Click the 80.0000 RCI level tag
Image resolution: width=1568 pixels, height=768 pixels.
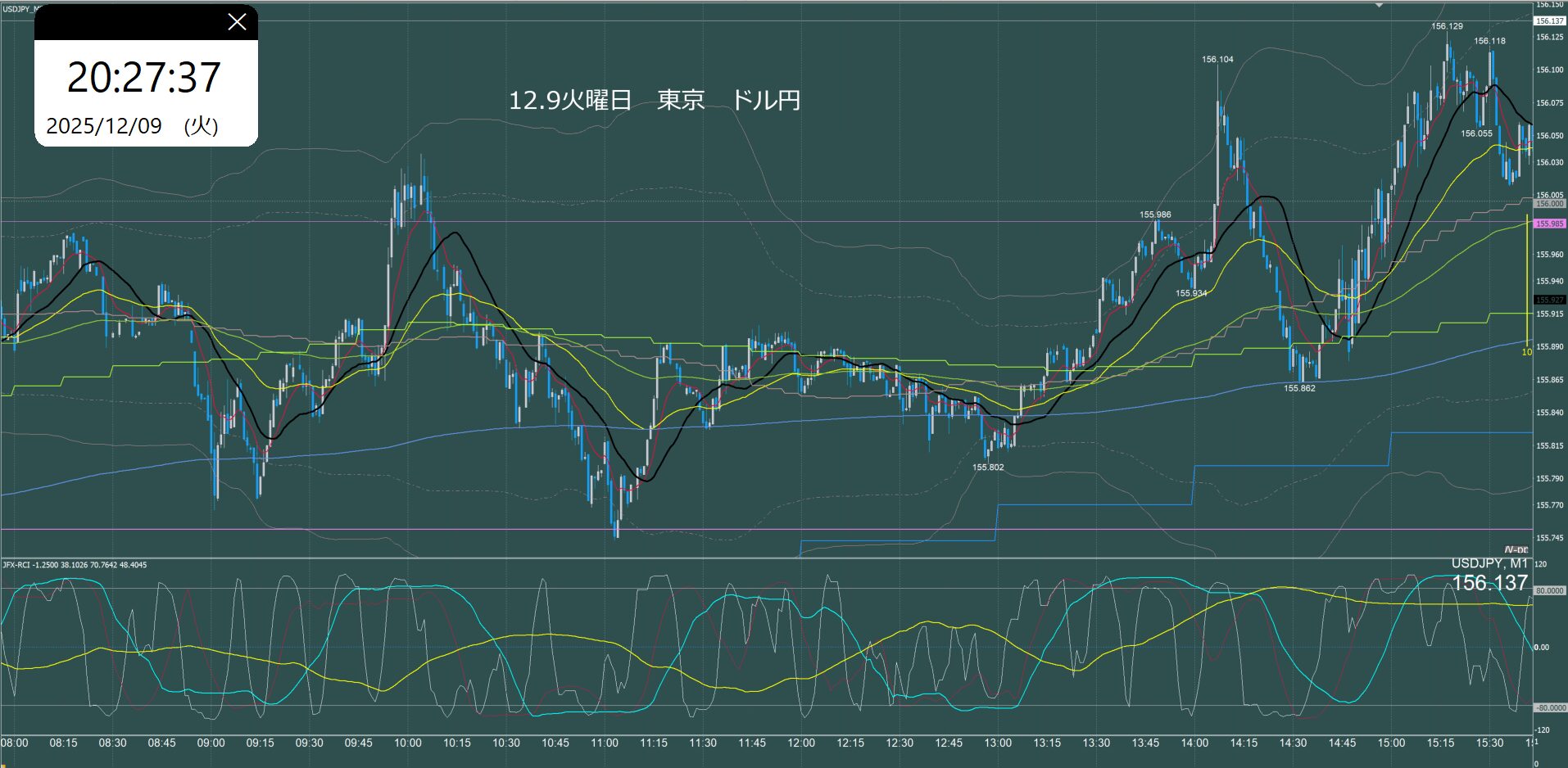(1550, 590)
